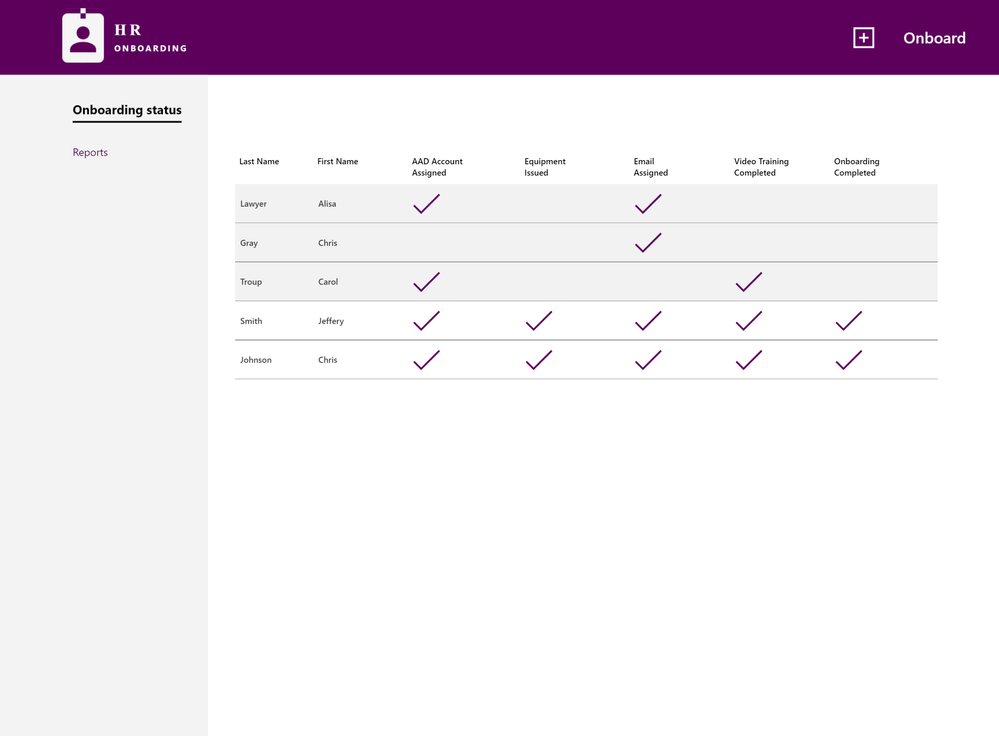Screen dimensions: 999x736
Task: Click the HR ONBOARDING title text
Action: 150,38
